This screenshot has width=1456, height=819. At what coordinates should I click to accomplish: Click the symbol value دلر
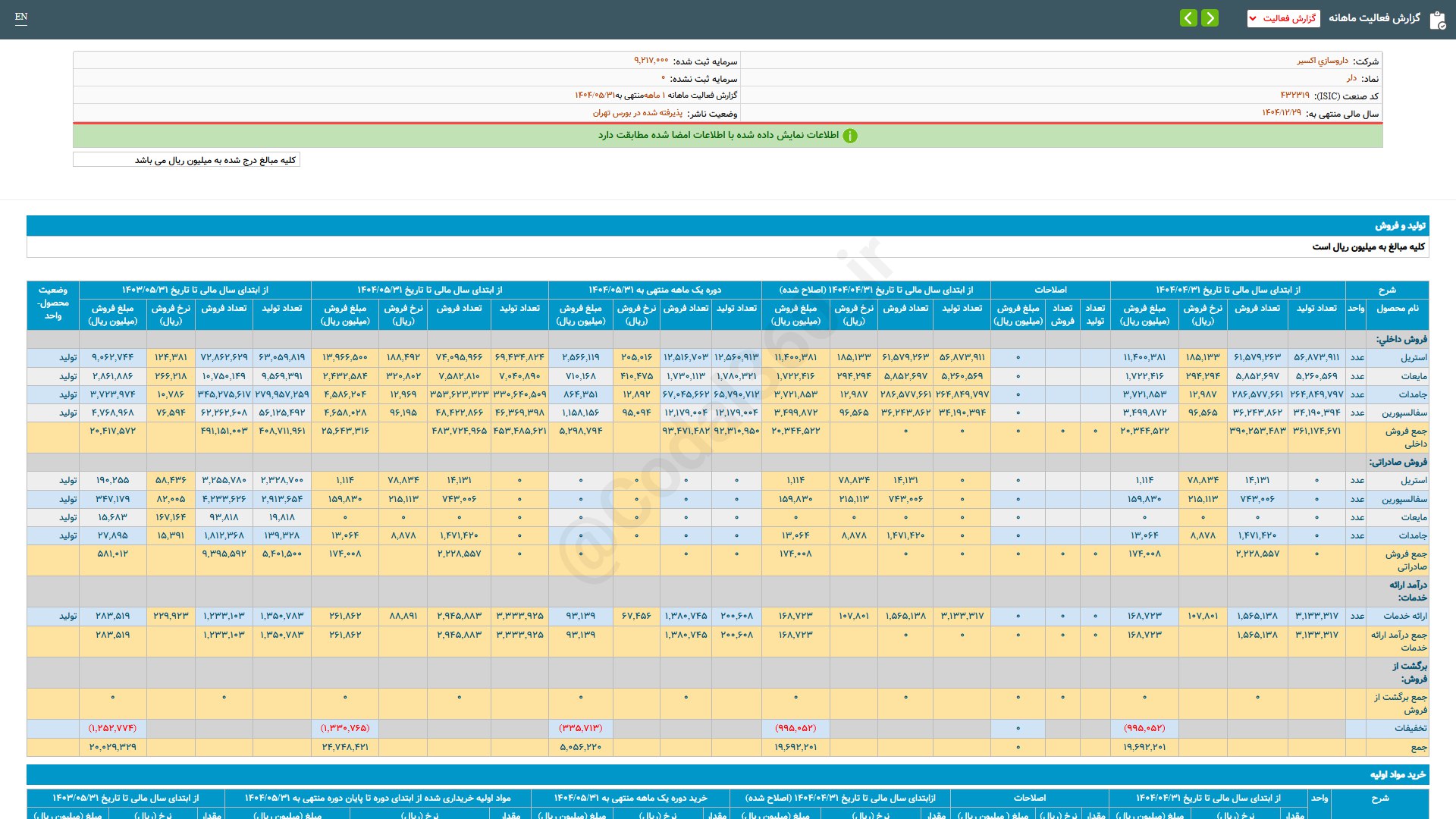coord(1351,78)
